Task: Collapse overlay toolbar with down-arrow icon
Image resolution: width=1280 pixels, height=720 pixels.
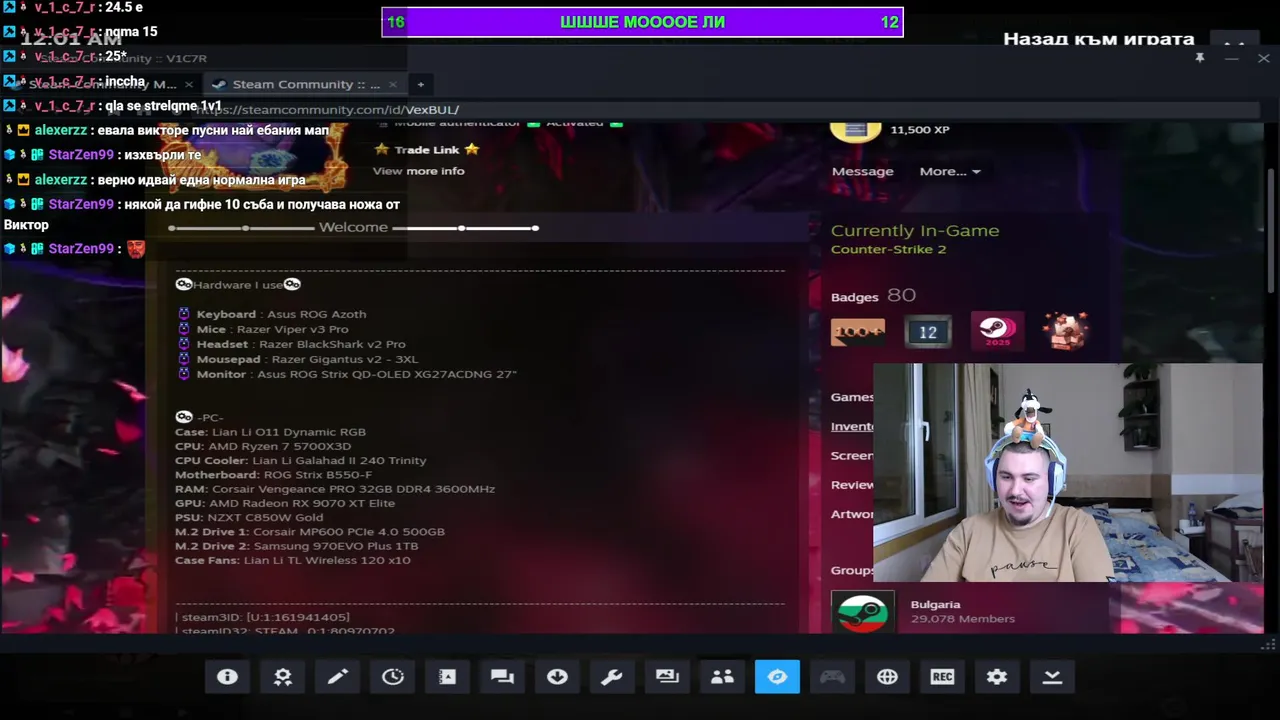Action: [x=1052, y=677]
